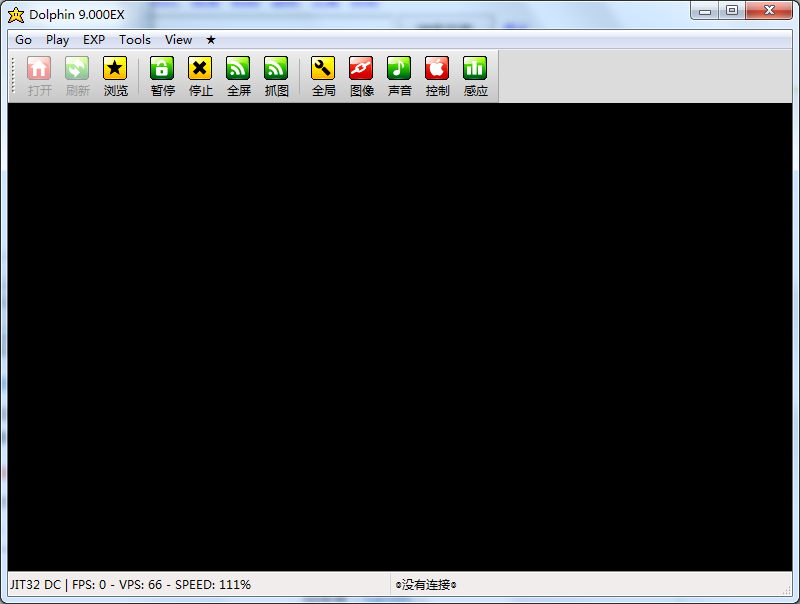Pause emulation with the 暂停 icon
This screenshot has height=604, width=800.
click(x=161, y=74)
